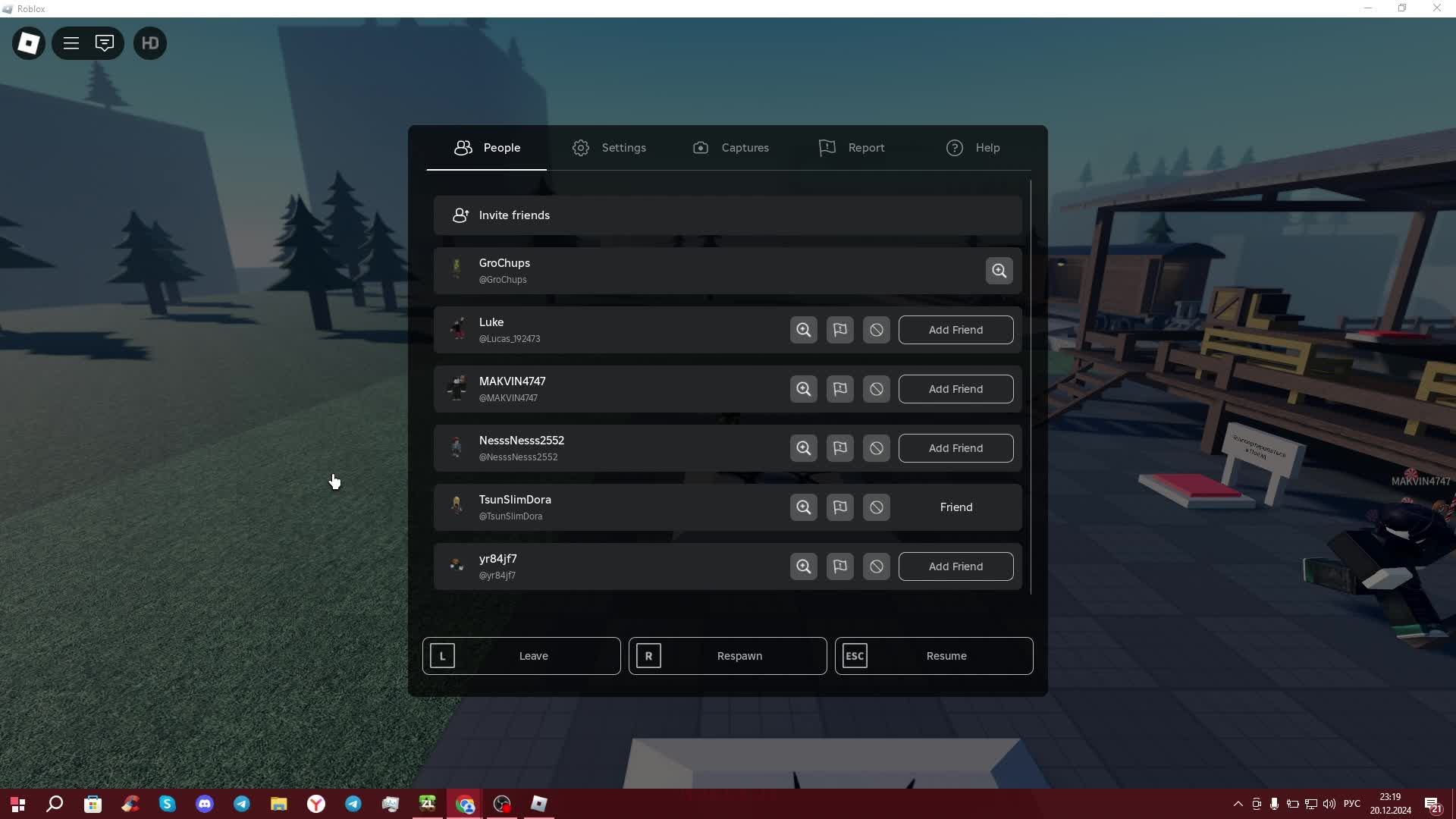Show hidden system tray icons
The image size is (1456, 819).
click(x=1238, y=804)
